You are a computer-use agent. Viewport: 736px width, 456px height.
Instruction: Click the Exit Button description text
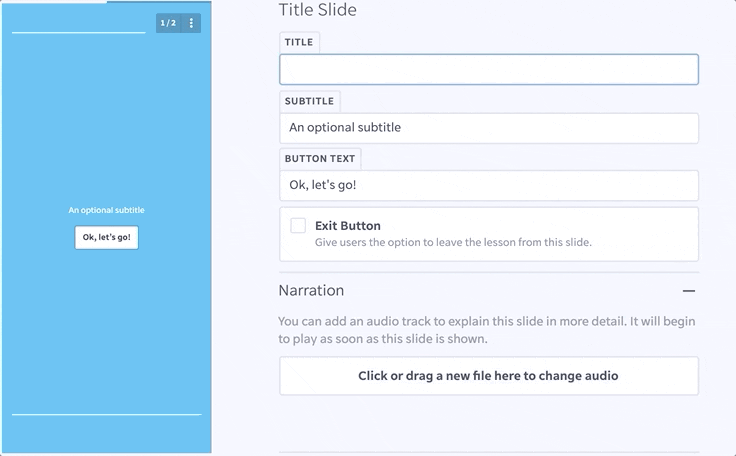(453, 243)
